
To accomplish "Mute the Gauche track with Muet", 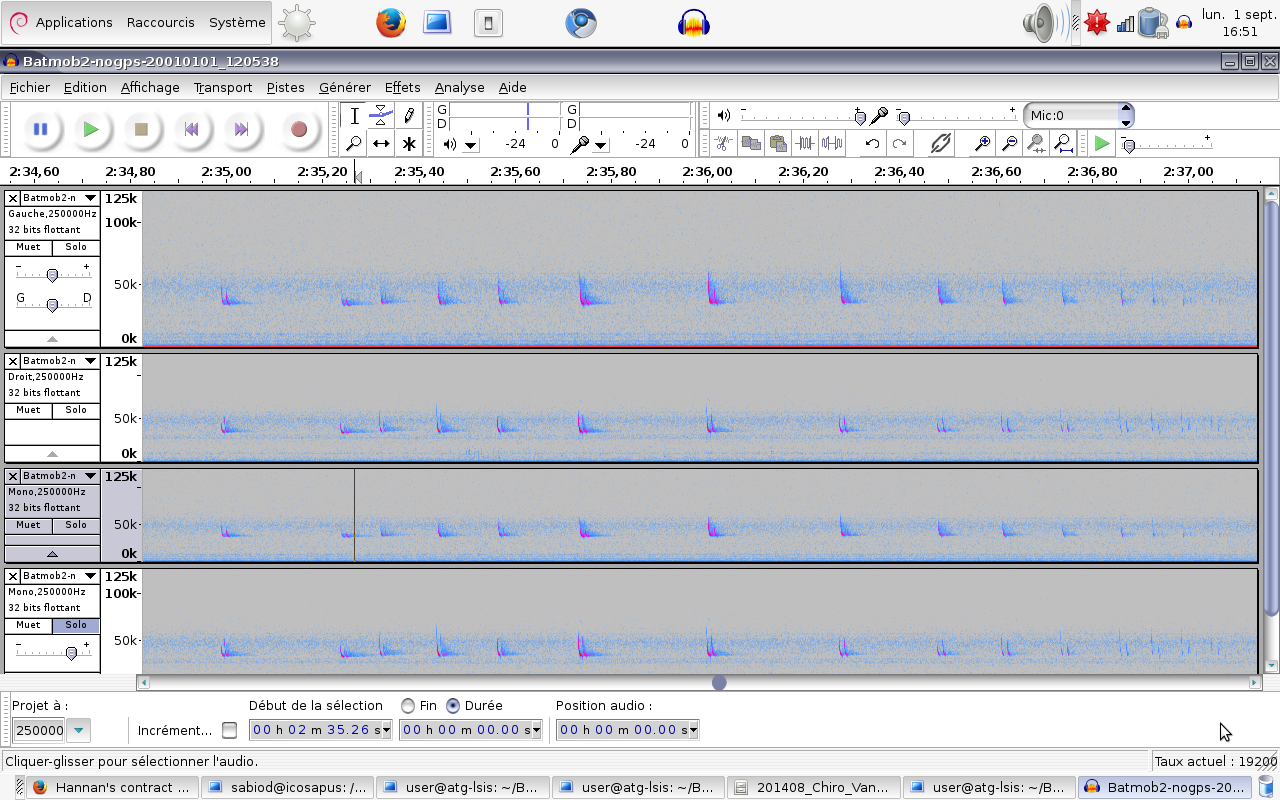I will 28,247.
